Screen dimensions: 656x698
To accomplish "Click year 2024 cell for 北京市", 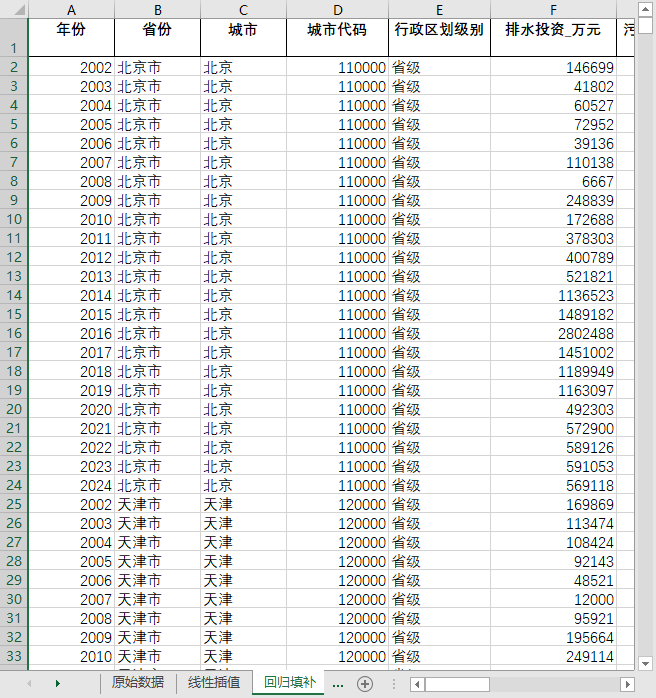I will pos(71,485).
